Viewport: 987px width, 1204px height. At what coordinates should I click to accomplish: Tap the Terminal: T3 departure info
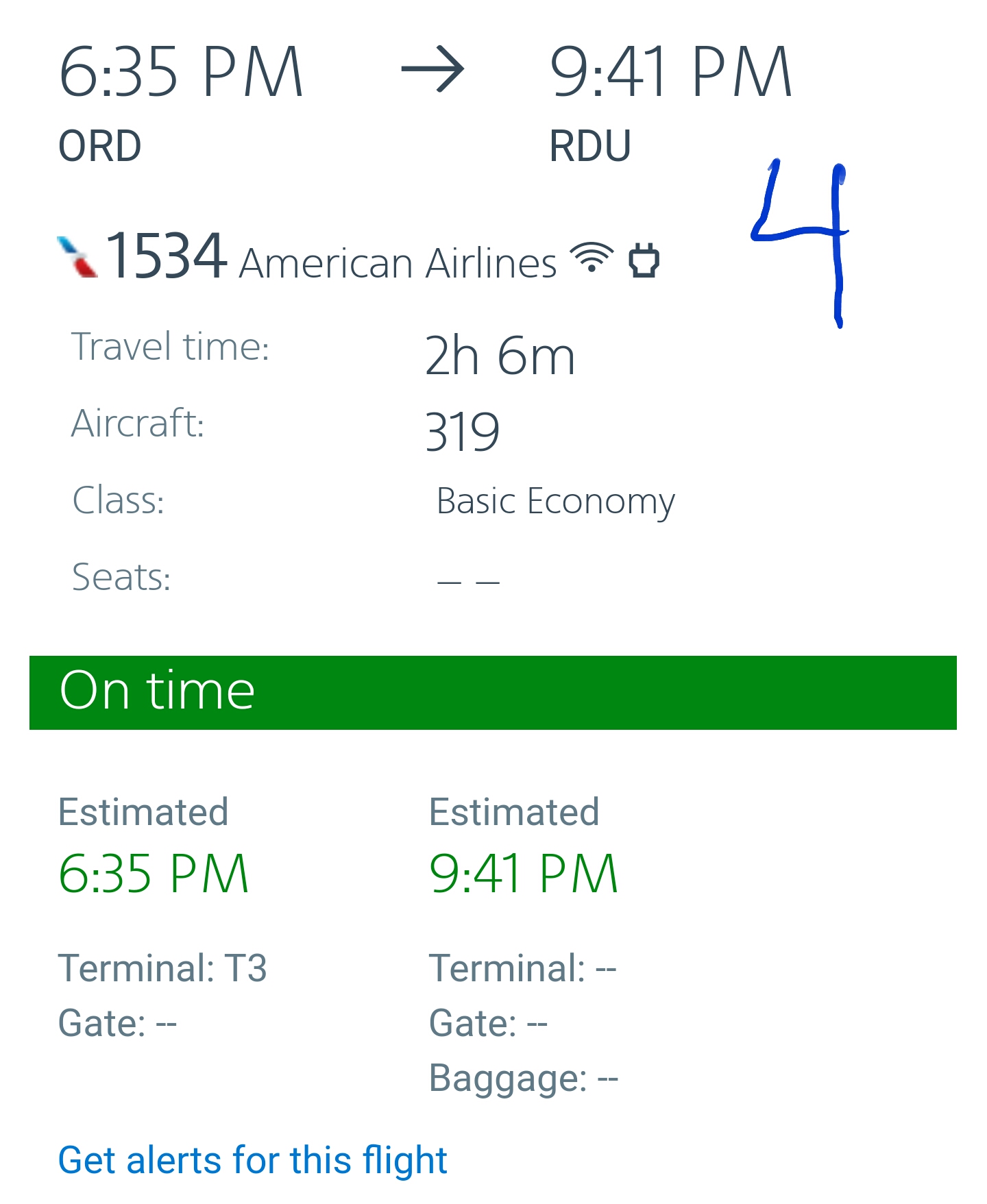(x=162, y=968)
